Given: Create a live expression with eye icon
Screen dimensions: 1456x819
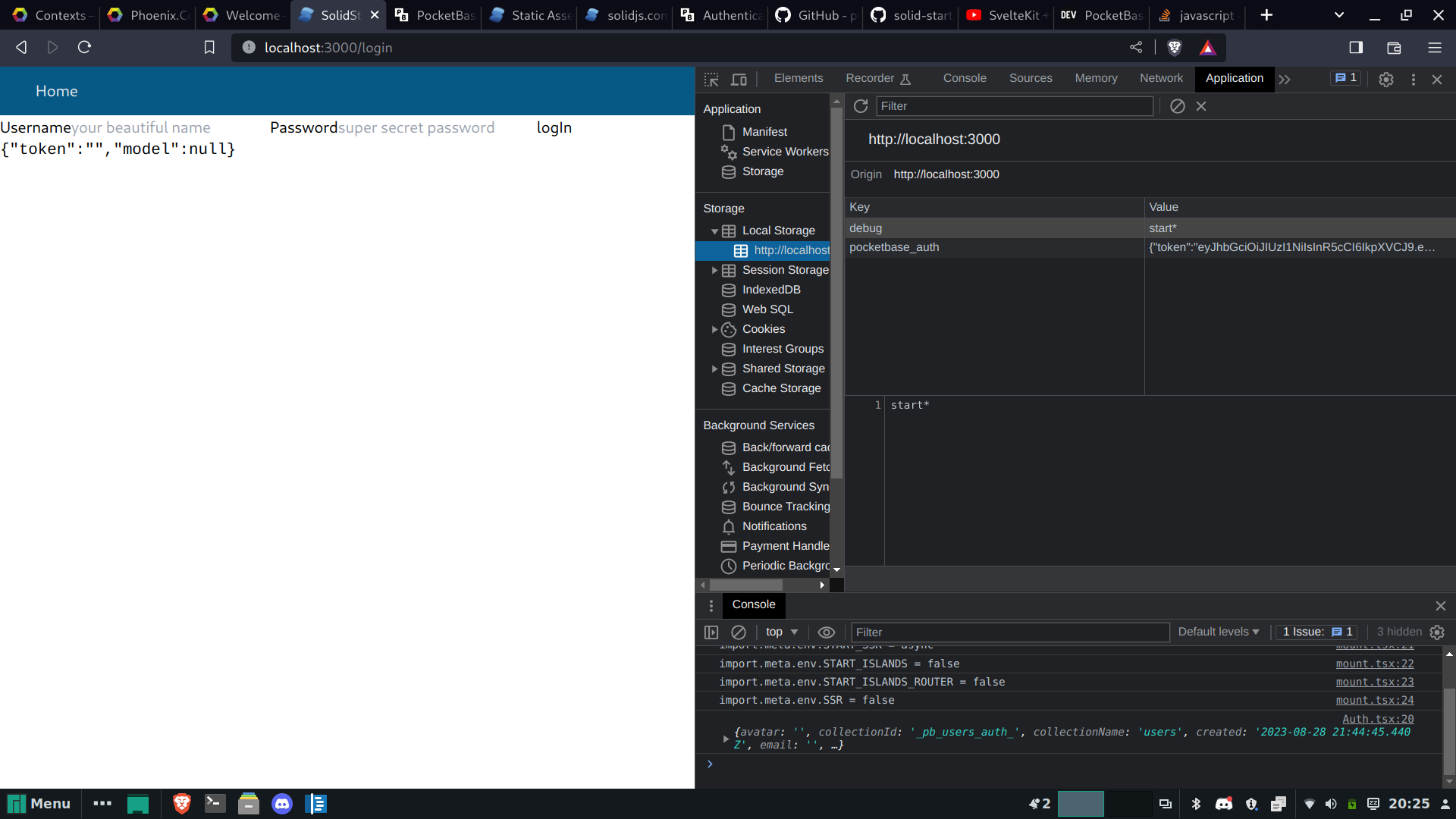Looking at the screenshot, I should [x=827, y=632].
